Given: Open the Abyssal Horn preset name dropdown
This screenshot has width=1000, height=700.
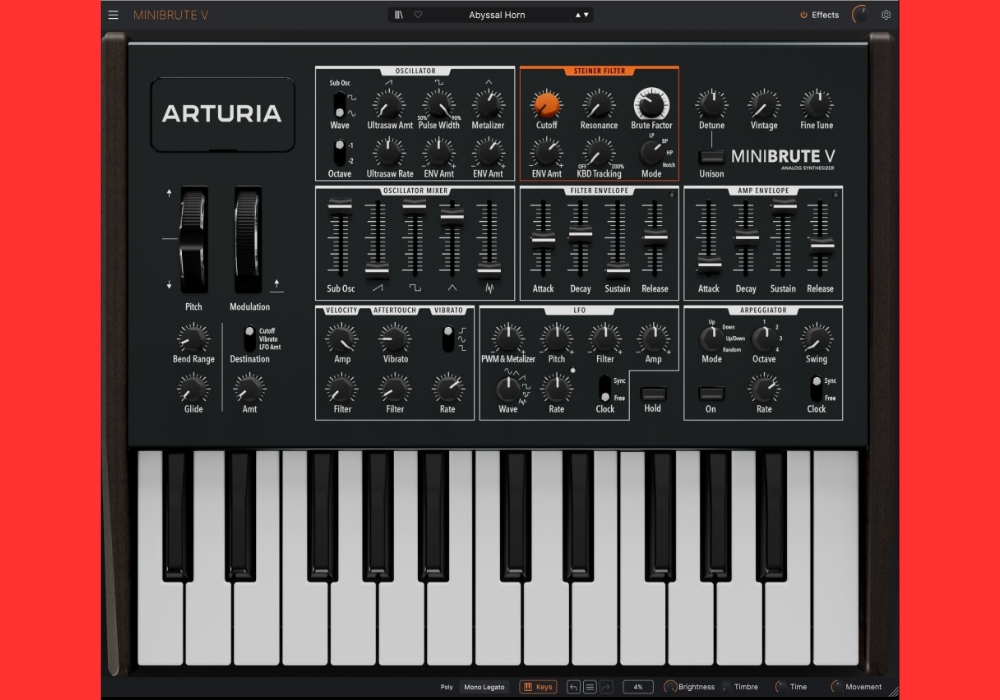Looking at the screenshot, I should tap(497, 15).
